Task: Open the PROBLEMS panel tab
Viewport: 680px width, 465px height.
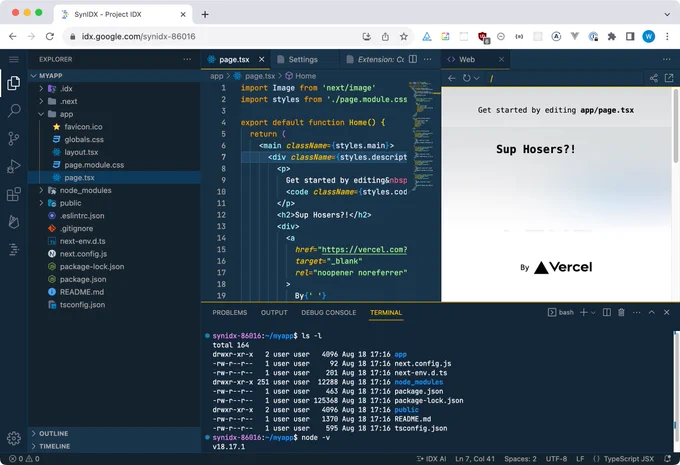Action: pos(229,312)
